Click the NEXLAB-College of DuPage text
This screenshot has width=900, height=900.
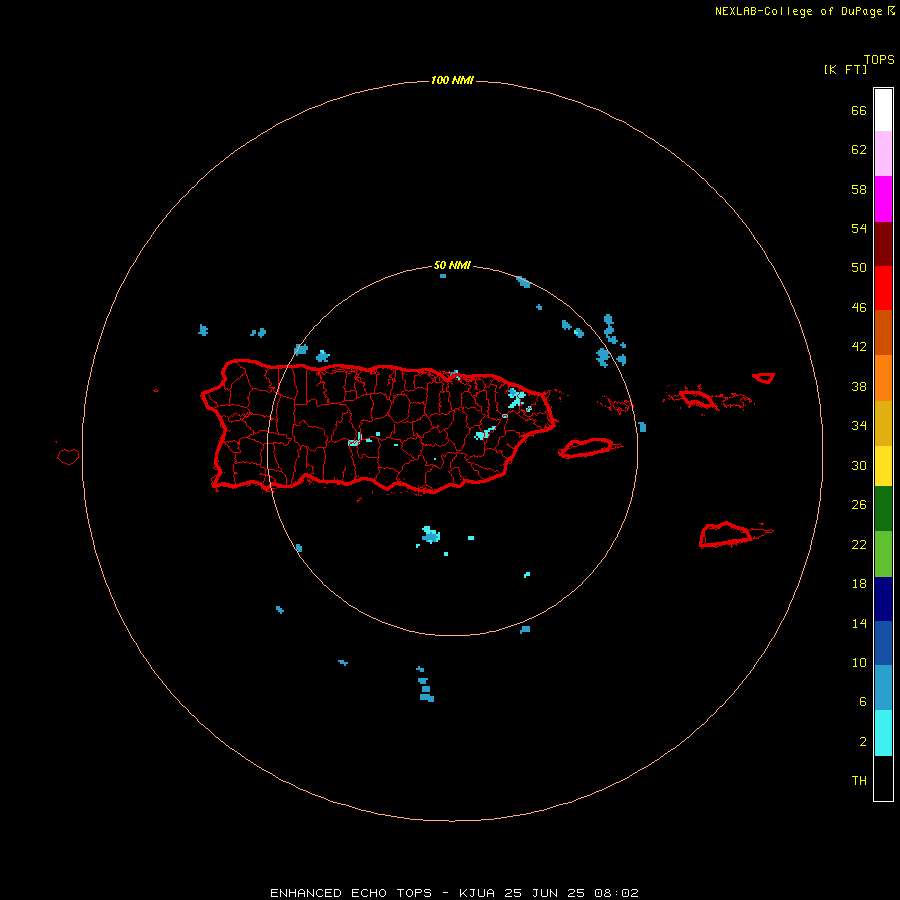click(x=800, y=11)
